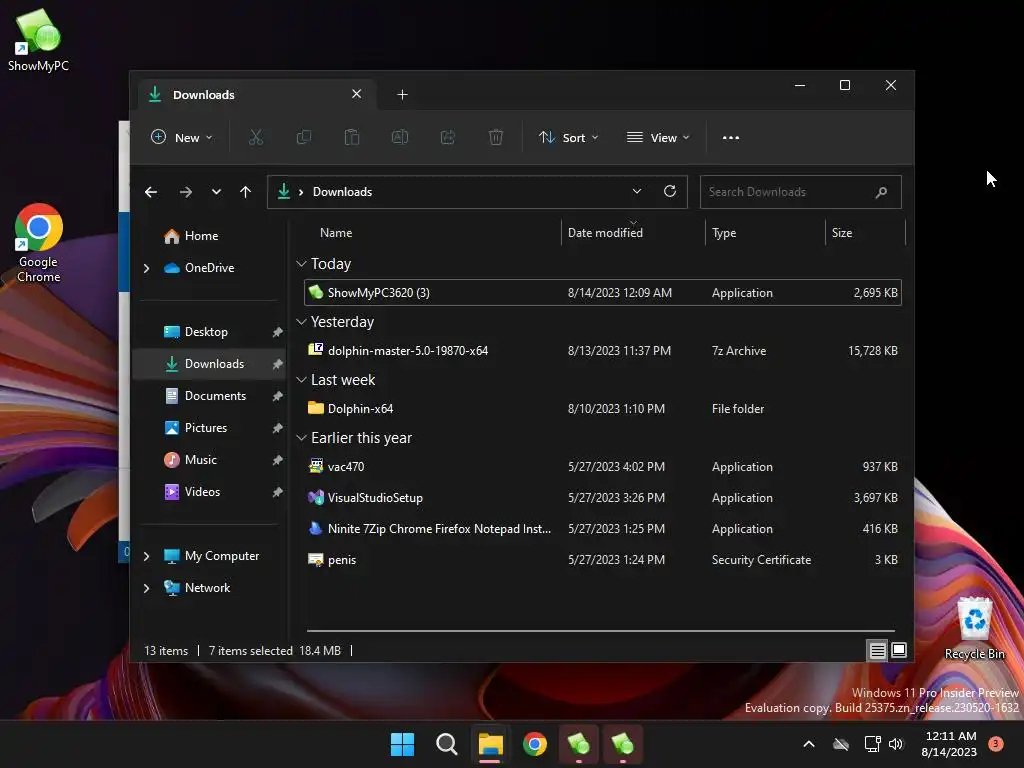This screenshot has width=1024, height=768.
Task: Click the Share icon in toolbar
Action: point(448,137)
